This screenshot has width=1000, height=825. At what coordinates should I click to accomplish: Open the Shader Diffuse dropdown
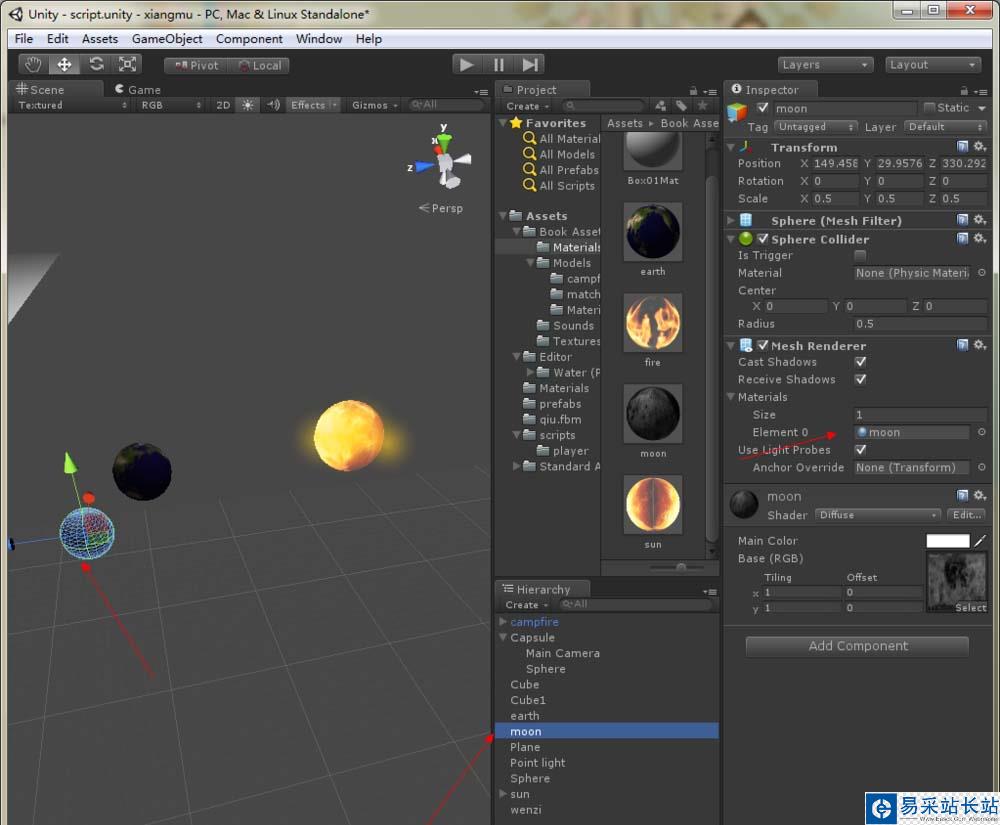click(x=878, y=515)
